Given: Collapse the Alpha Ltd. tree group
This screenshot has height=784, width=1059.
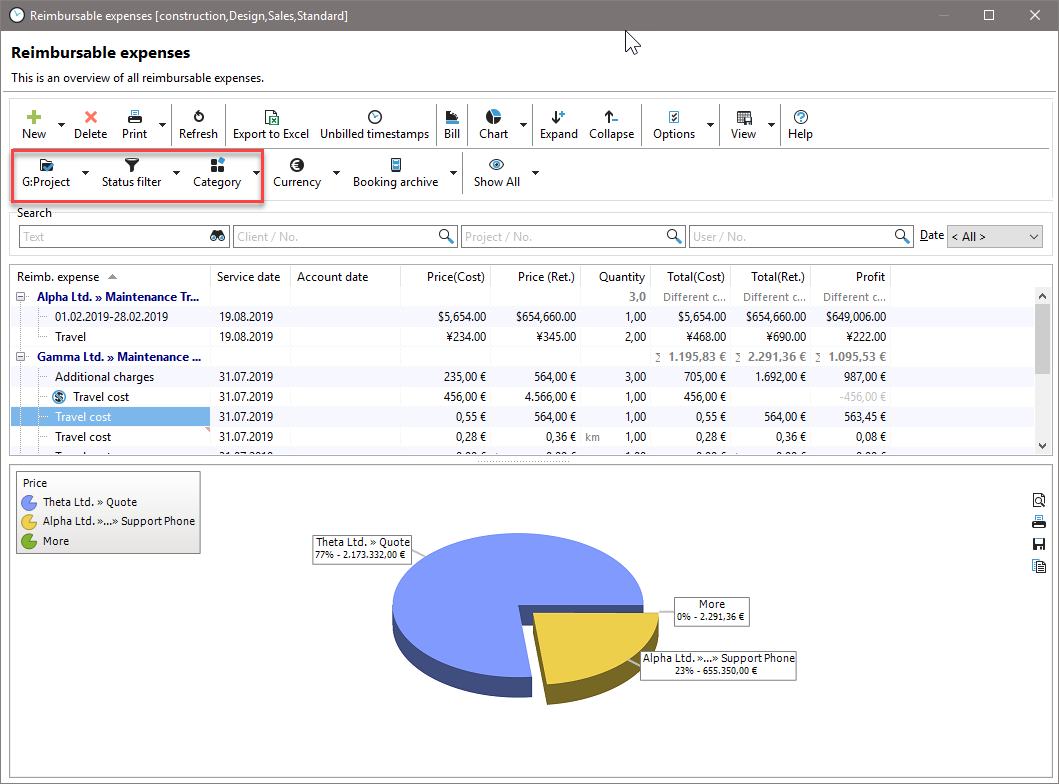Looking at the screenshot, I should [x=22, y=297].
